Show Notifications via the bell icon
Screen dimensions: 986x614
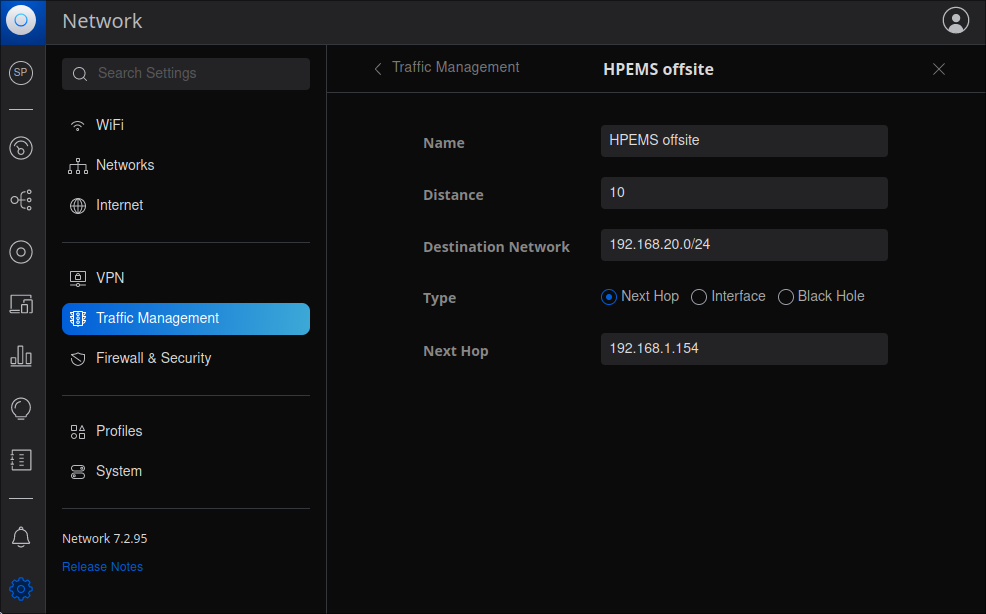[x=21, y=537]
